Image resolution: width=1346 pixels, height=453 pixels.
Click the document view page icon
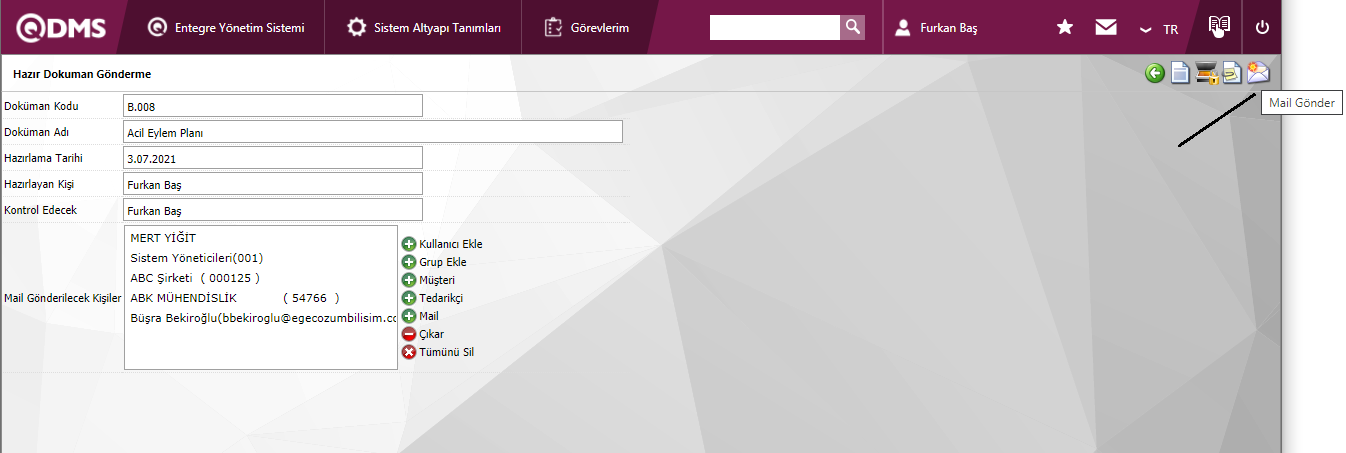coord(1181,73)
